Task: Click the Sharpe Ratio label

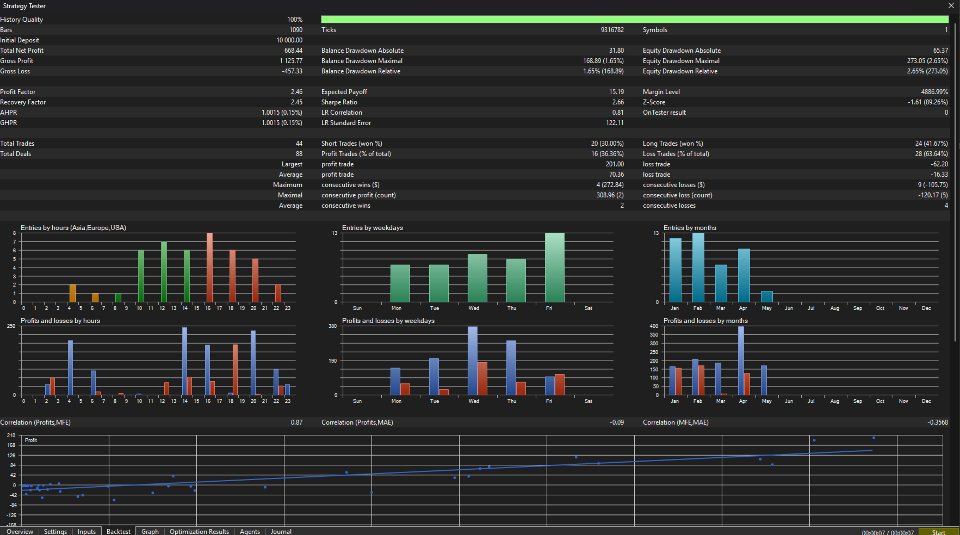Action: pyautogui.click(x=339, y=102)
